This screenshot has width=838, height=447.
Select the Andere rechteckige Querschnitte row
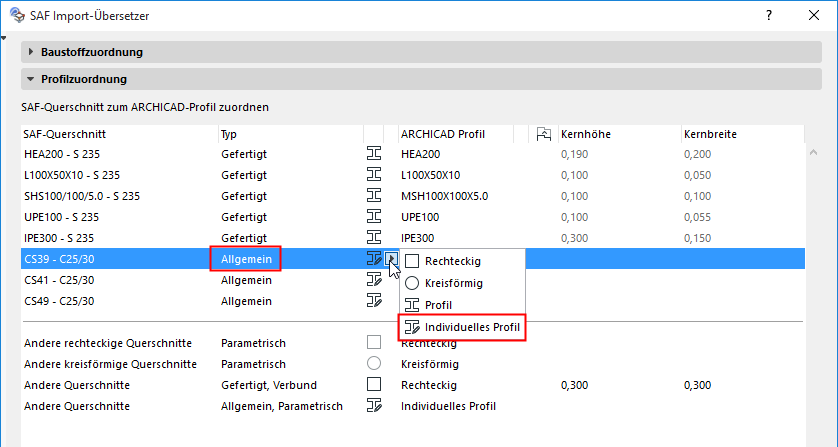click(x=413, y=343)
